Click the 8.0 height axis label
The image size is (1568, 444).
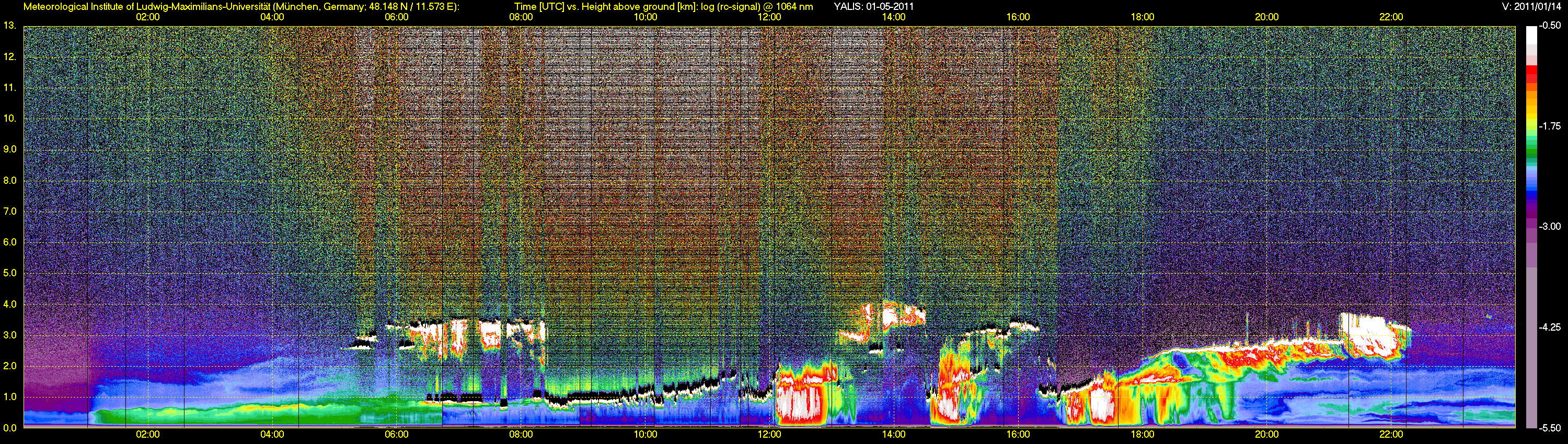tap(10, 180)
